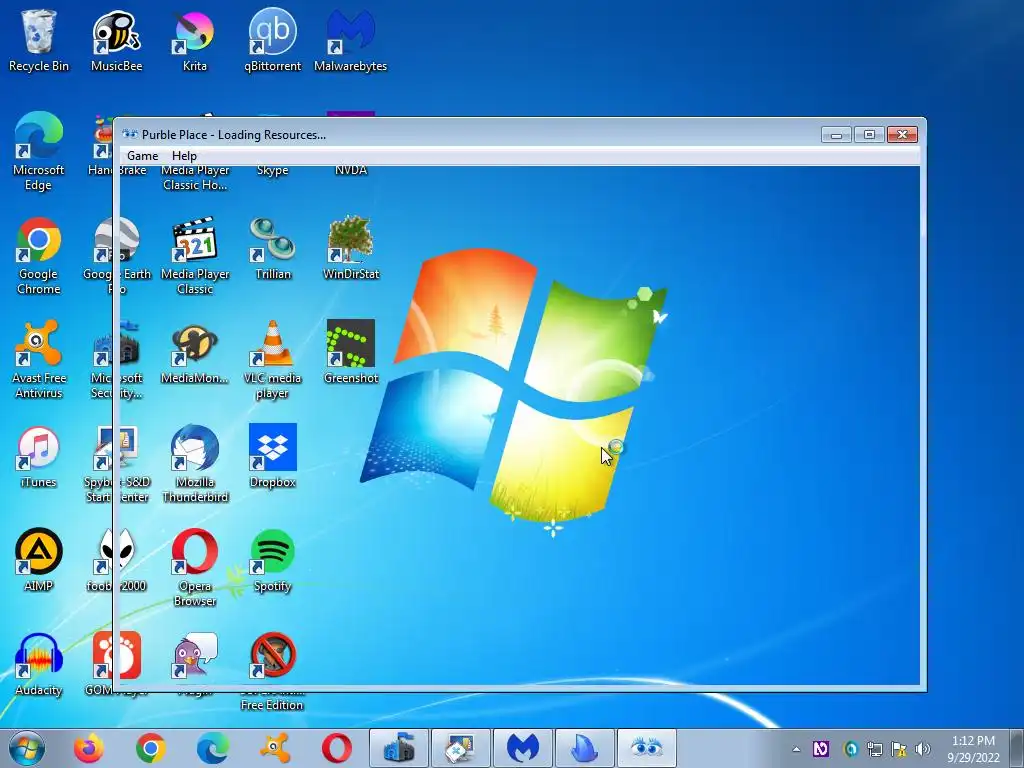Show hidden system tray icons
Screen dimensions: 1024x768
click(796, 749)
